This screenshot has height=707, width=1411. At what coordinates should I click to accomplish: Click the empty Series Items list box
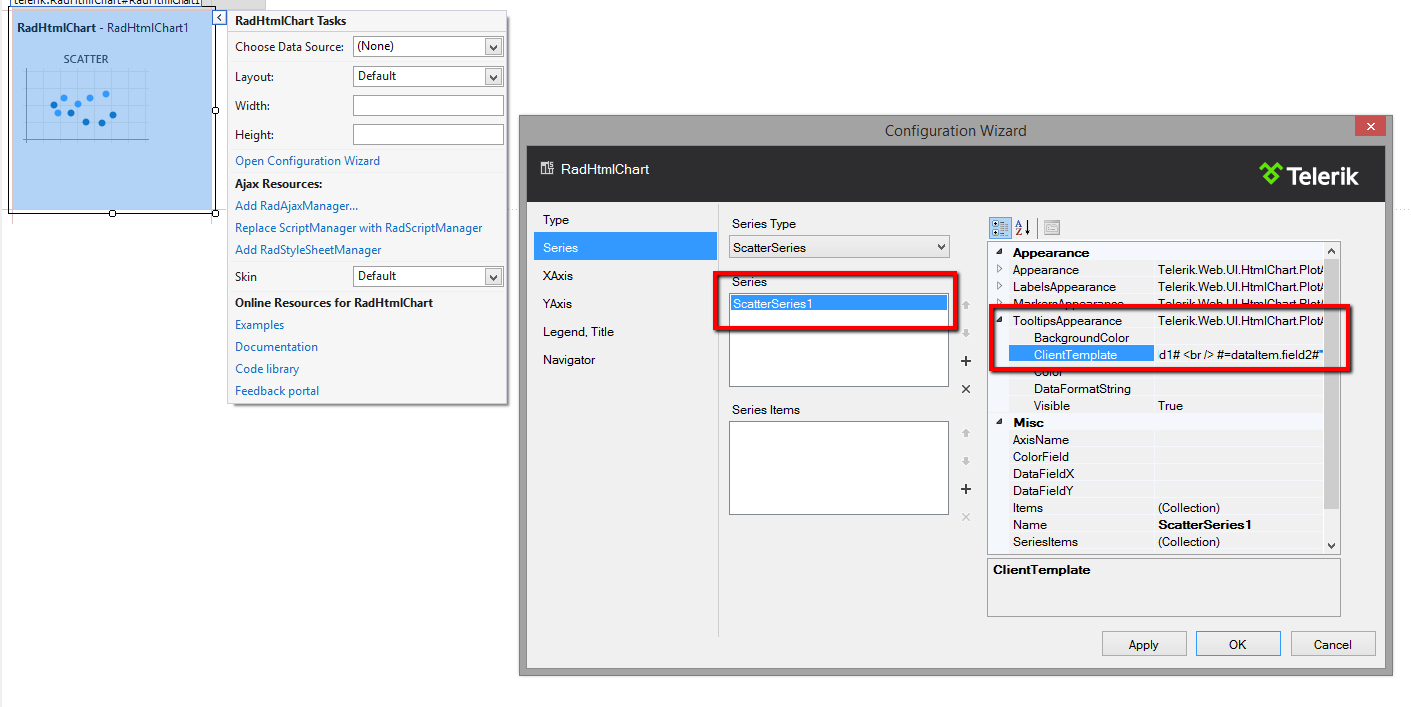tap(839, 468)
